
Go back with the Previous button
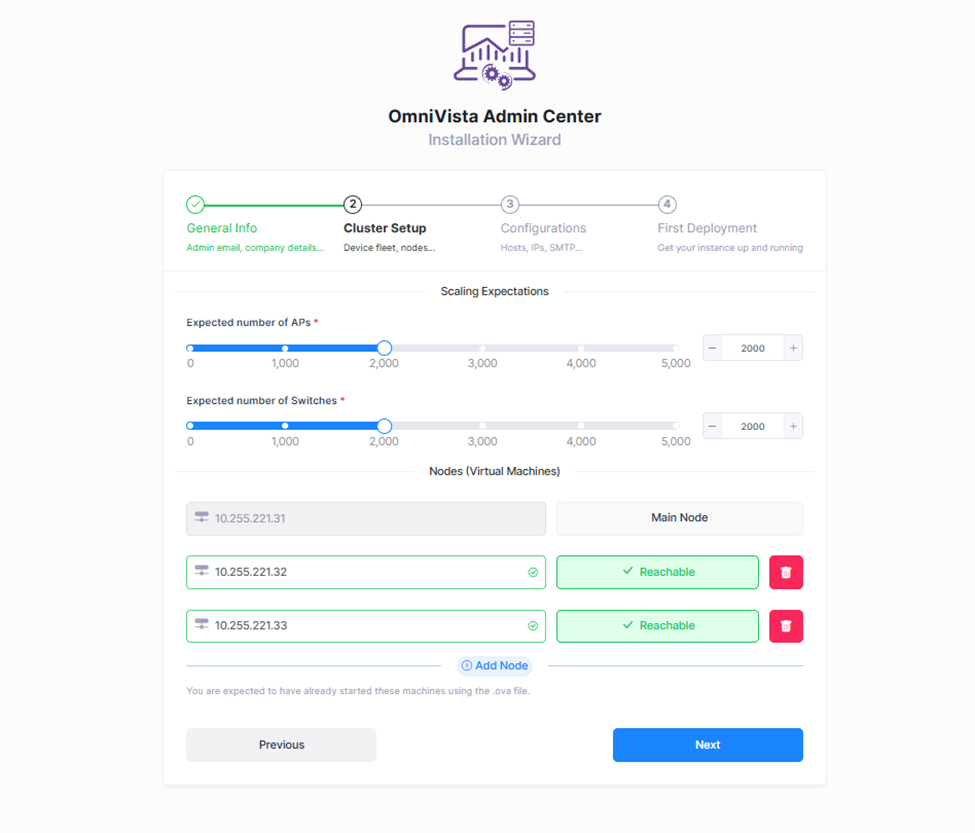pyautogui.click(x=281, y=745)
